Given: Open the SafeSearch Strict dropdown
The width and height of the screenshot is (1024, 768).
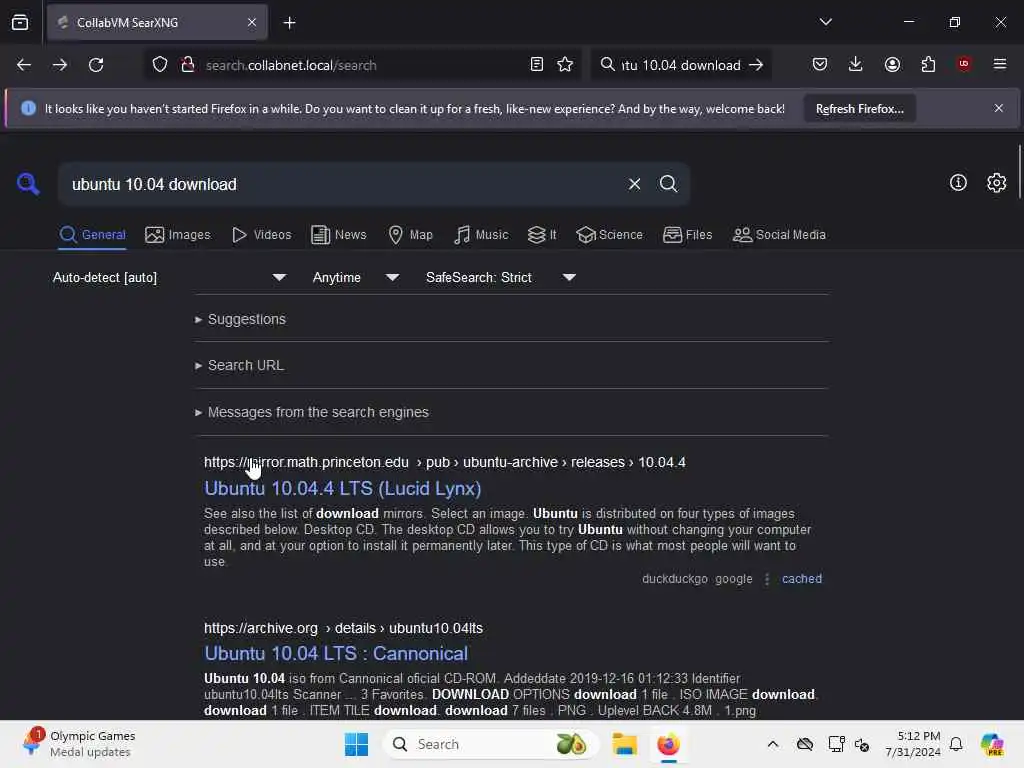Looking at the screenshot, I should click(x=501, y=278).
